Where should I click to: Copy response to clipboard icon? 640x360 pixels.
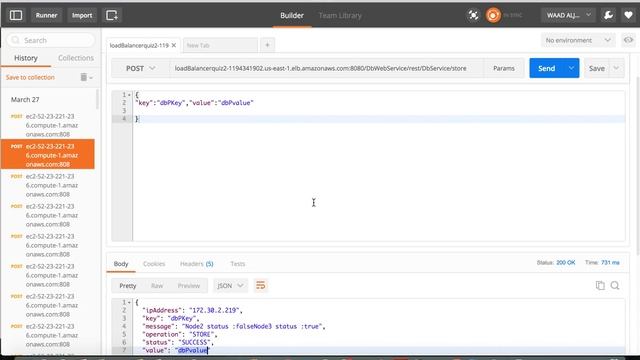(600, 285)
